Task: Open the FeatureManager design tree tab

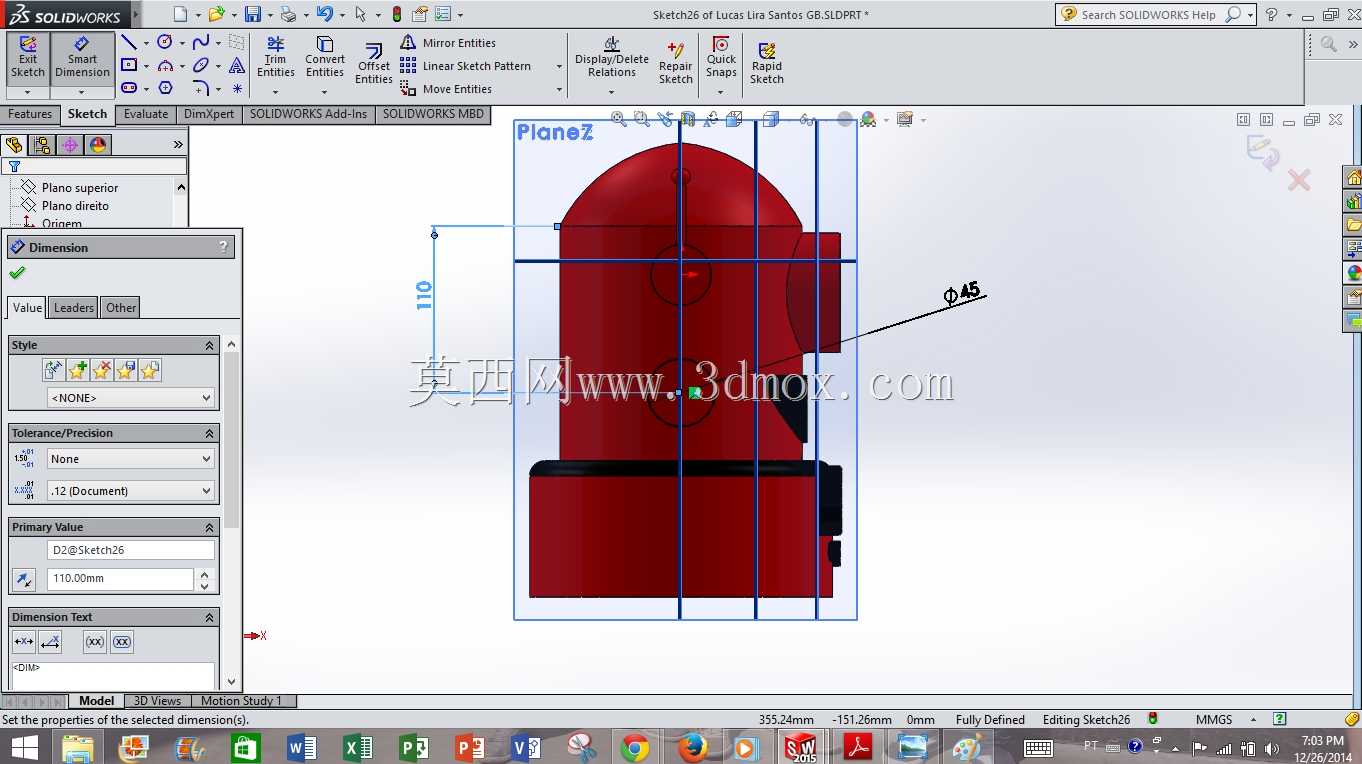Action: click(14, 145)
